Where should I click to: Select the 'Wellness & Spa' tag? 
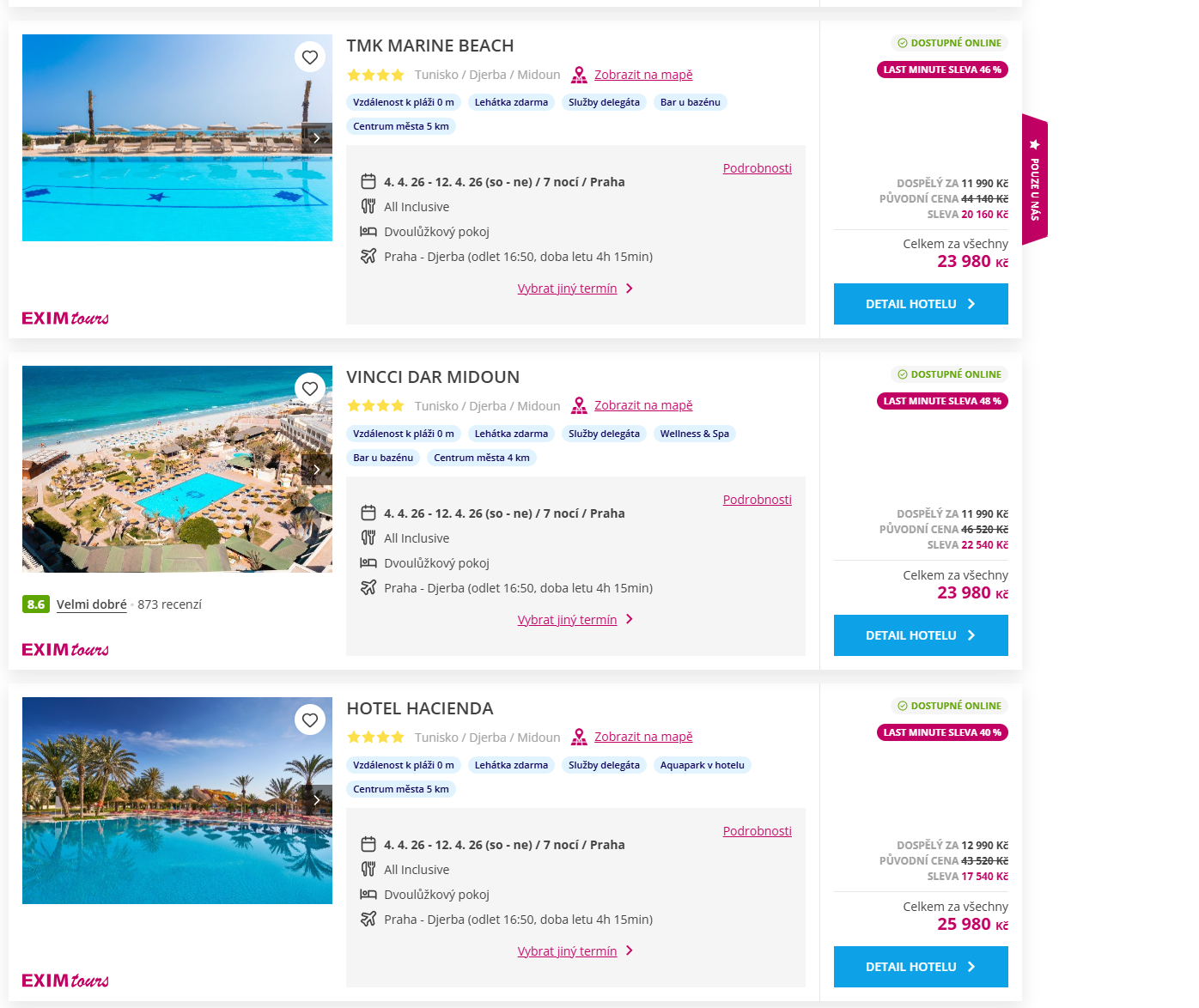(694, 434)
